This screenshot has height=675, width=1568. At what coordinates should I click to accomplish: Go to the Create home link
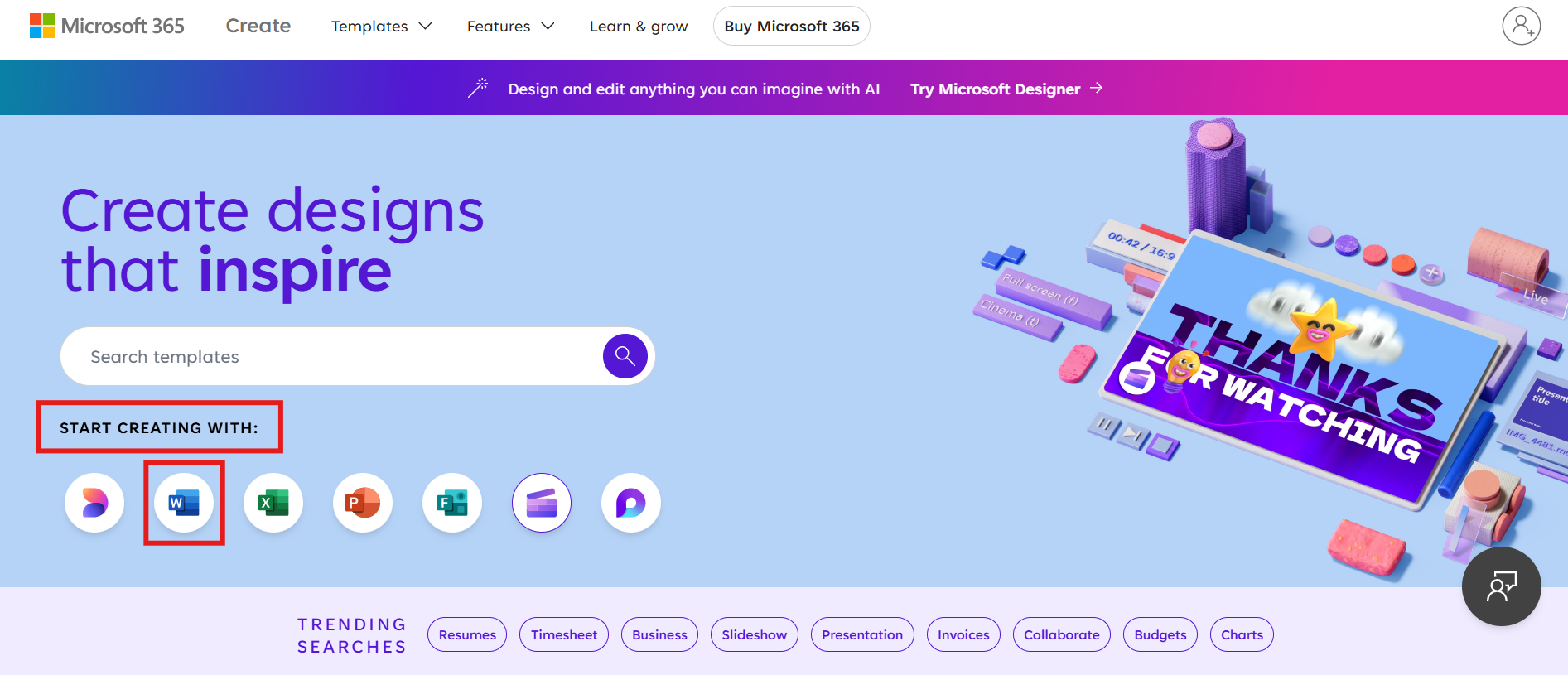[x=258, y=26]
